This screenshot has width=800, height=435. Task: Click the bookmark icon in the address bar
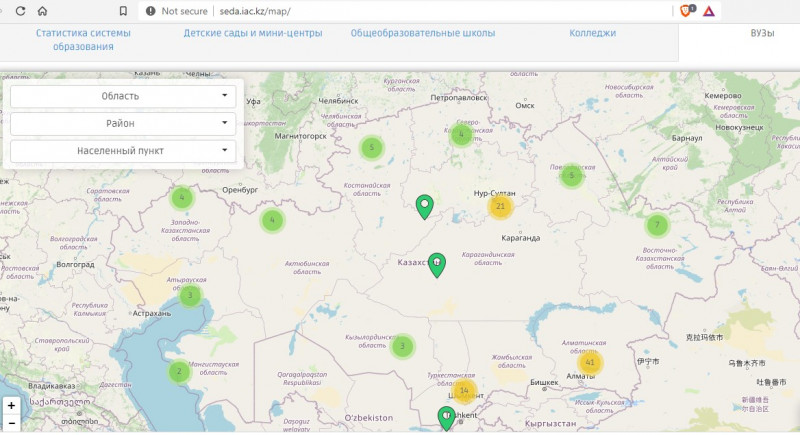click(123, 10)
